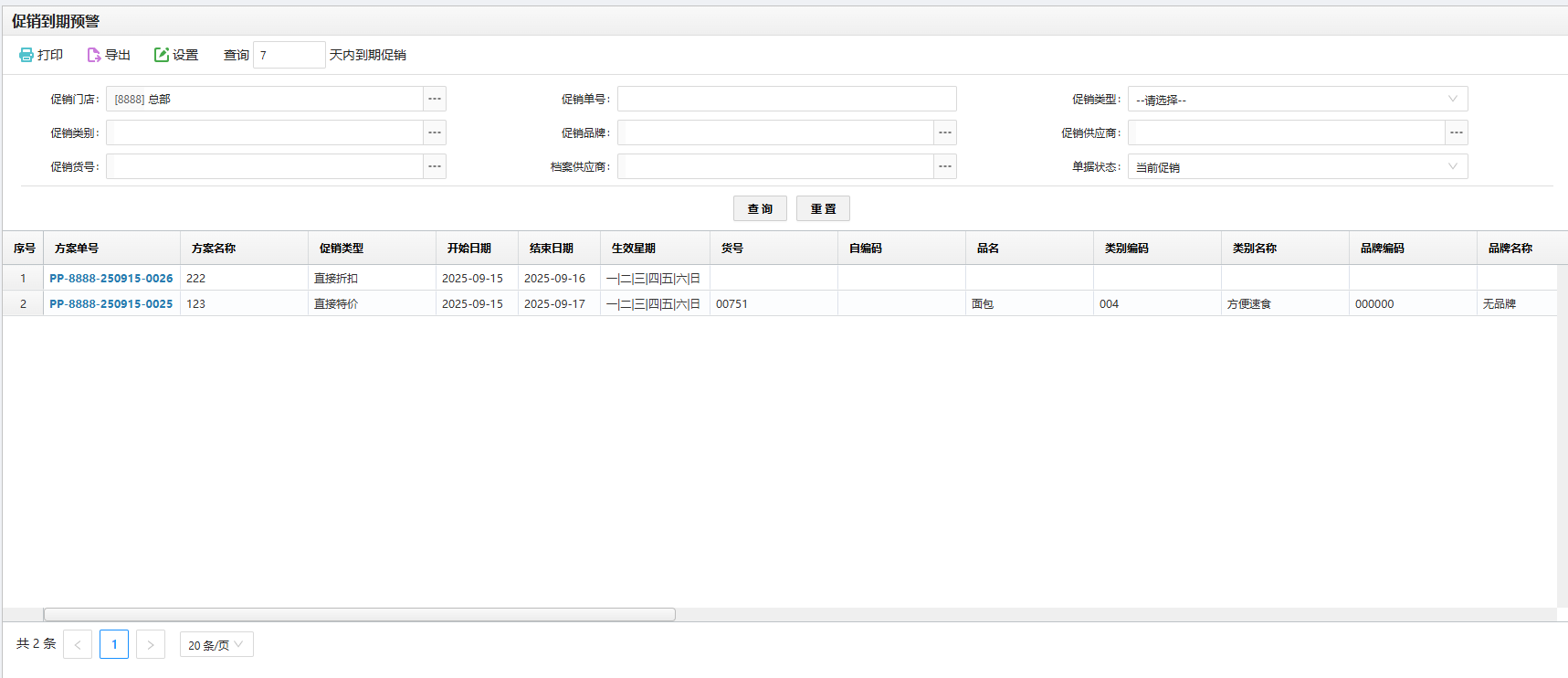This screenshot has width=1568, height=678.
Task: Click the 自编码 column header
Action: click(x=901, y=248)
